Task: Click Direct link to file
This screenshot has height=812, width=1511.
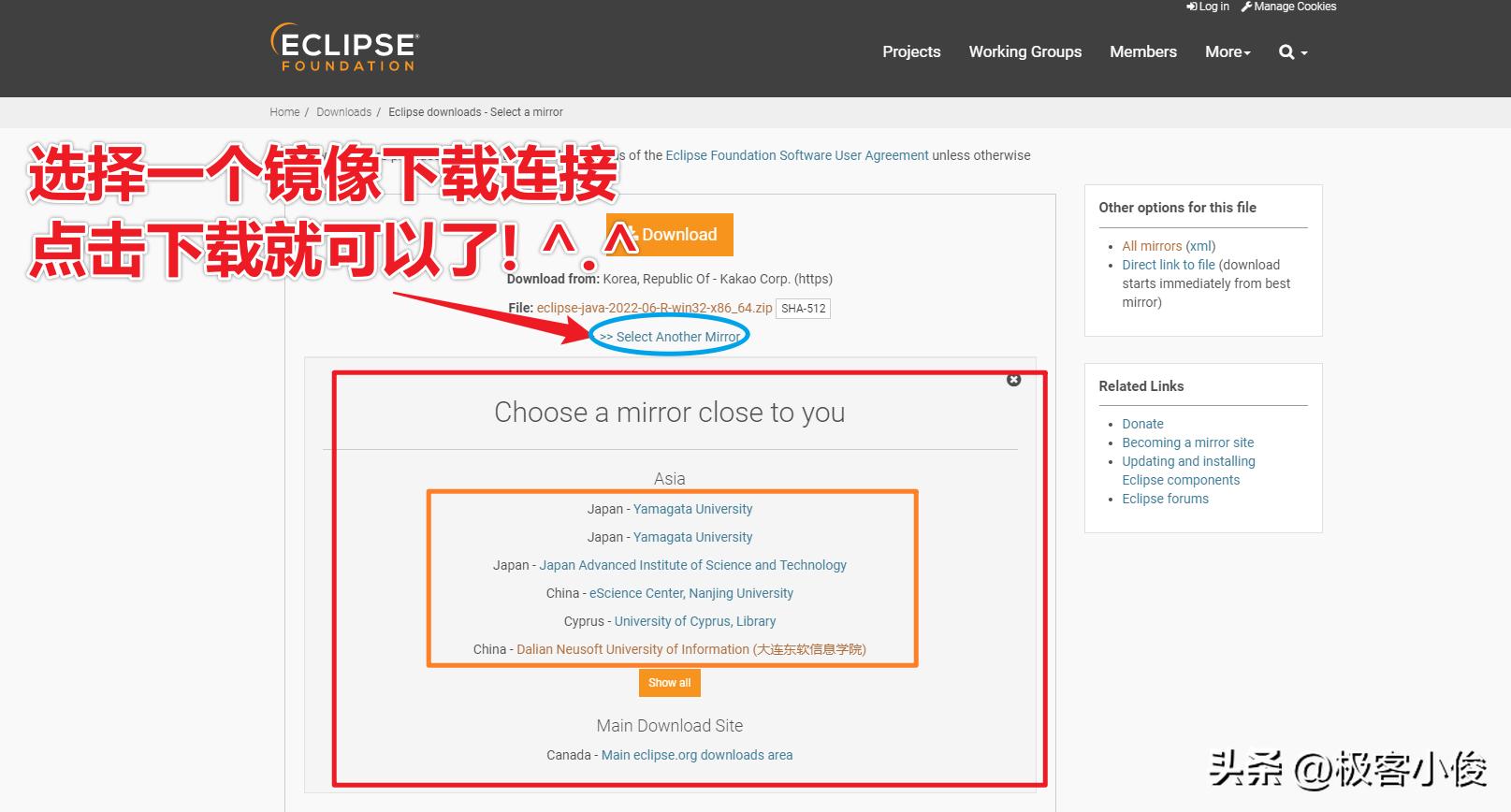Action: tap(1169, 265)
